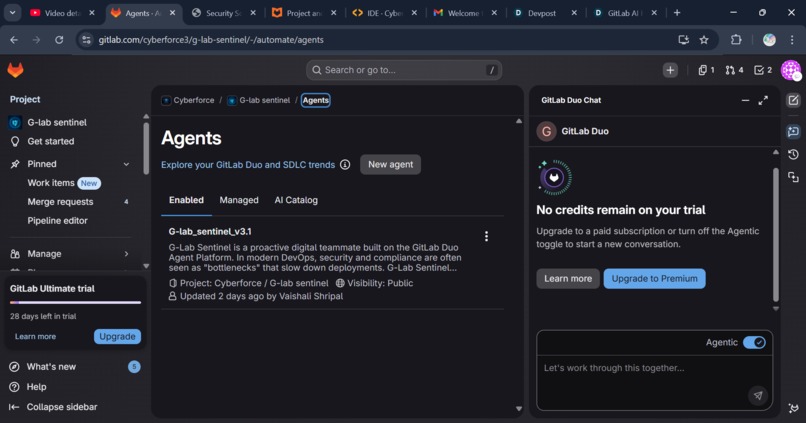Image resolution: width=806 pixels, height=423 pixels.
Task: Click Upgrade to Premium button
Action: [654, 279]
